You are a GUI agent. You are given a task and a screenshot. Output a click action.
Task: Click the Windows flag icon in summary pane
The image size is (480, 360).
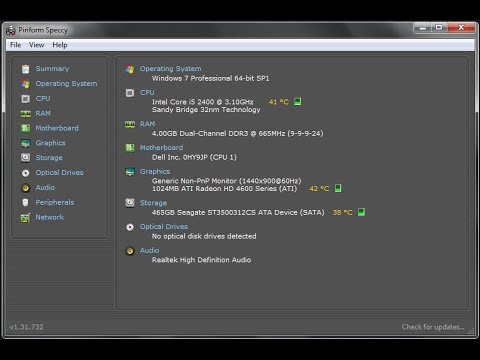(x=130, y=69)
